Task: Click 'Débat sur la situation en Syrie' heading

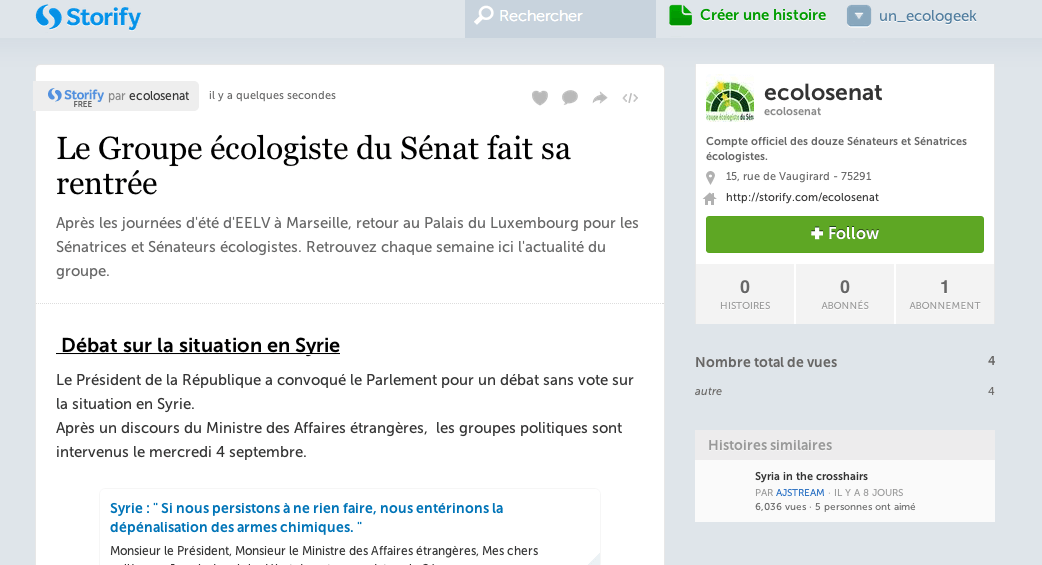Action: point(198,346)
